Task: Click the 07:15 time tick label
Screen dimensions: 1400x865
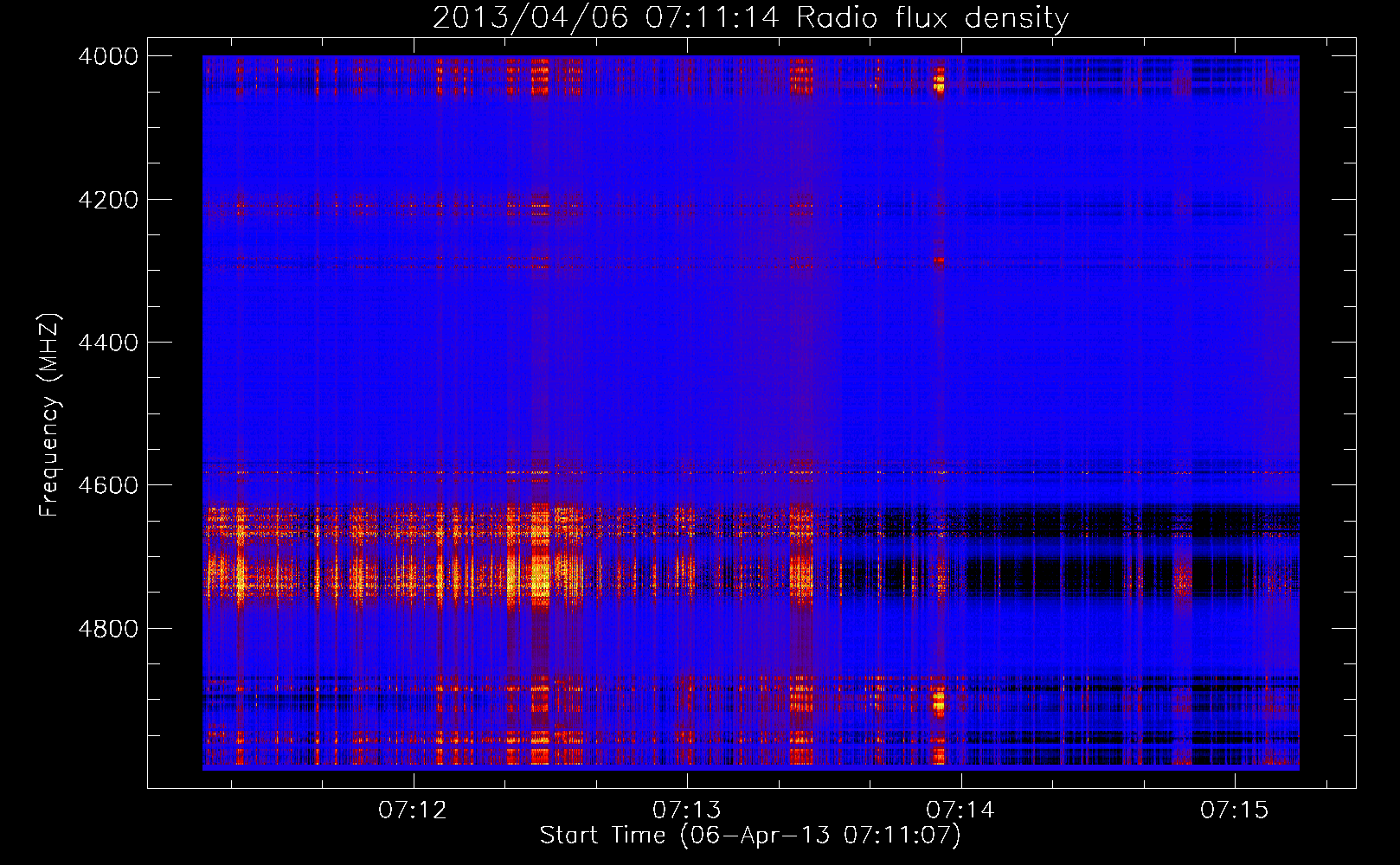Action: pos(1235,811)
